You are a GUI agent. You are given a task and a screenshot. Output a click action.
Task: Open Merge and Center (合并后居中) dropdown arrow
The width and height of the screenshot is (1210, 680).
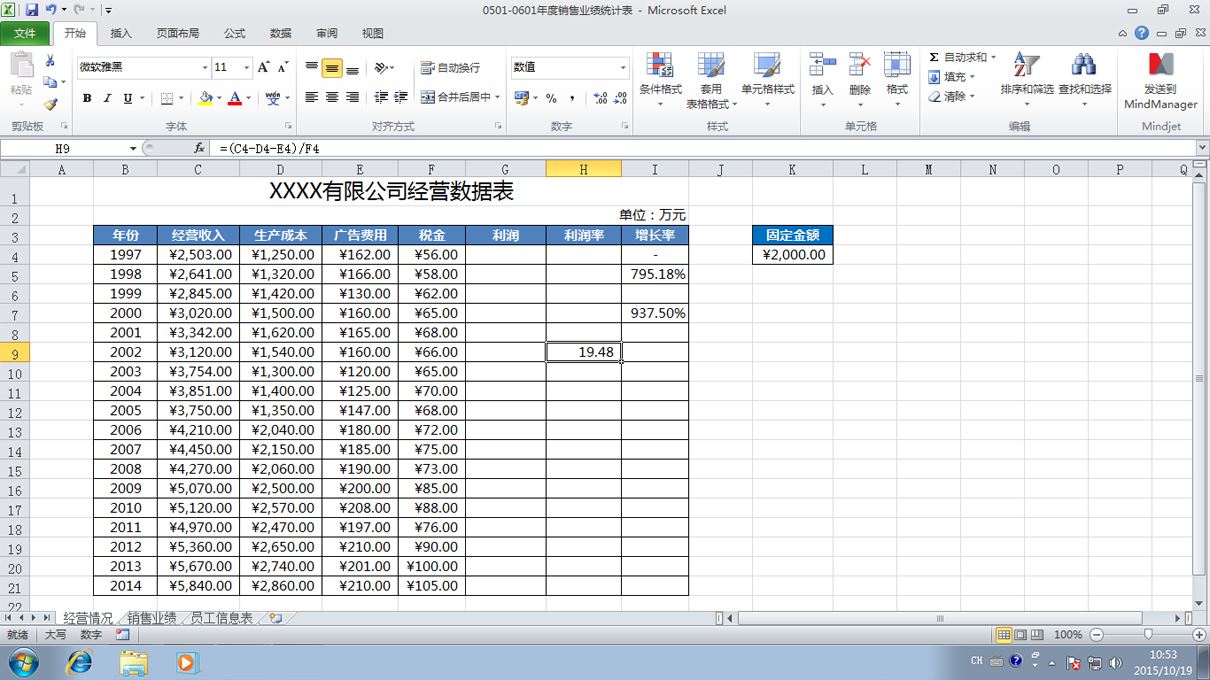click(x=498, y=97)
